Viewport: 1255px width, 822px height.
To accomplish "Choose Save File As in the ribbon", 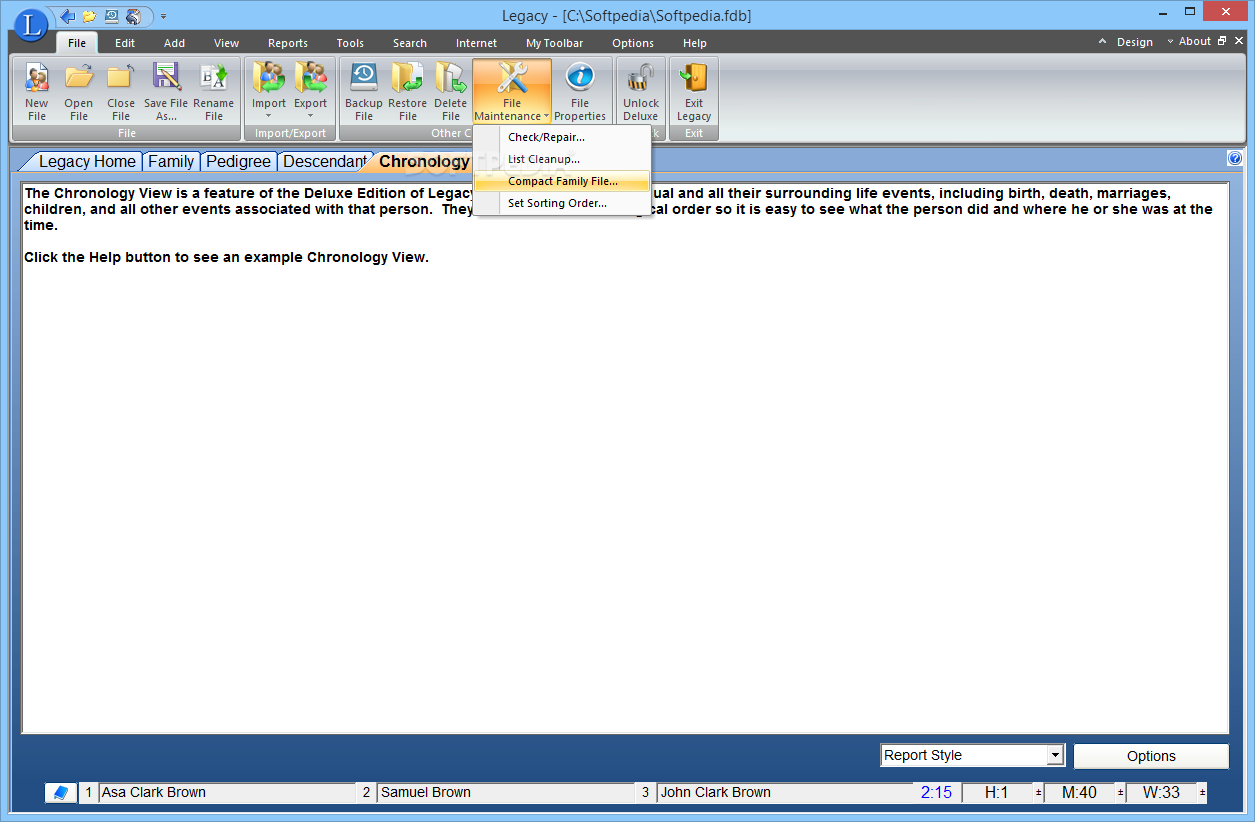I will tap(166, 91).
